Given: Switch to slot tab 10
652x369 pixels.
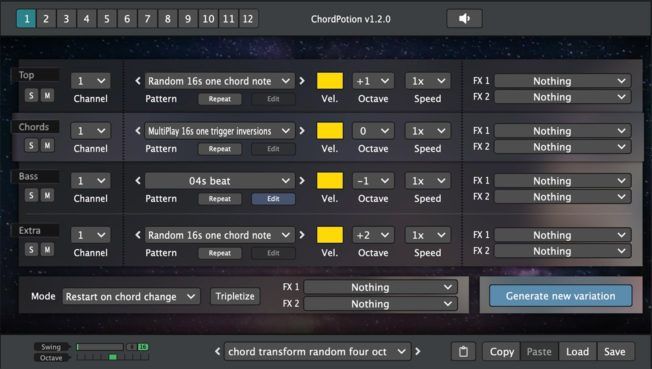Looking at the screenshot, I should tap(208, 19).
